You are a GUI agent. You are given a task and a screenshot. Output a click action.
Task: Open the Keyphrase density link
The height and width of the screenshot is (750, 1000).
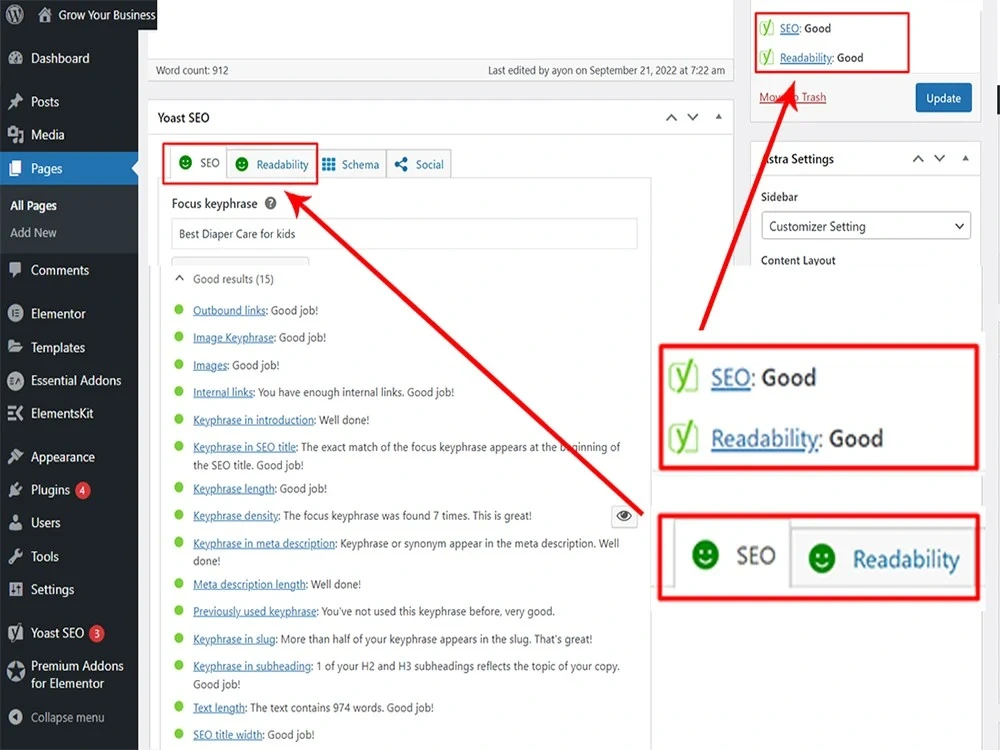coord(235,515)
